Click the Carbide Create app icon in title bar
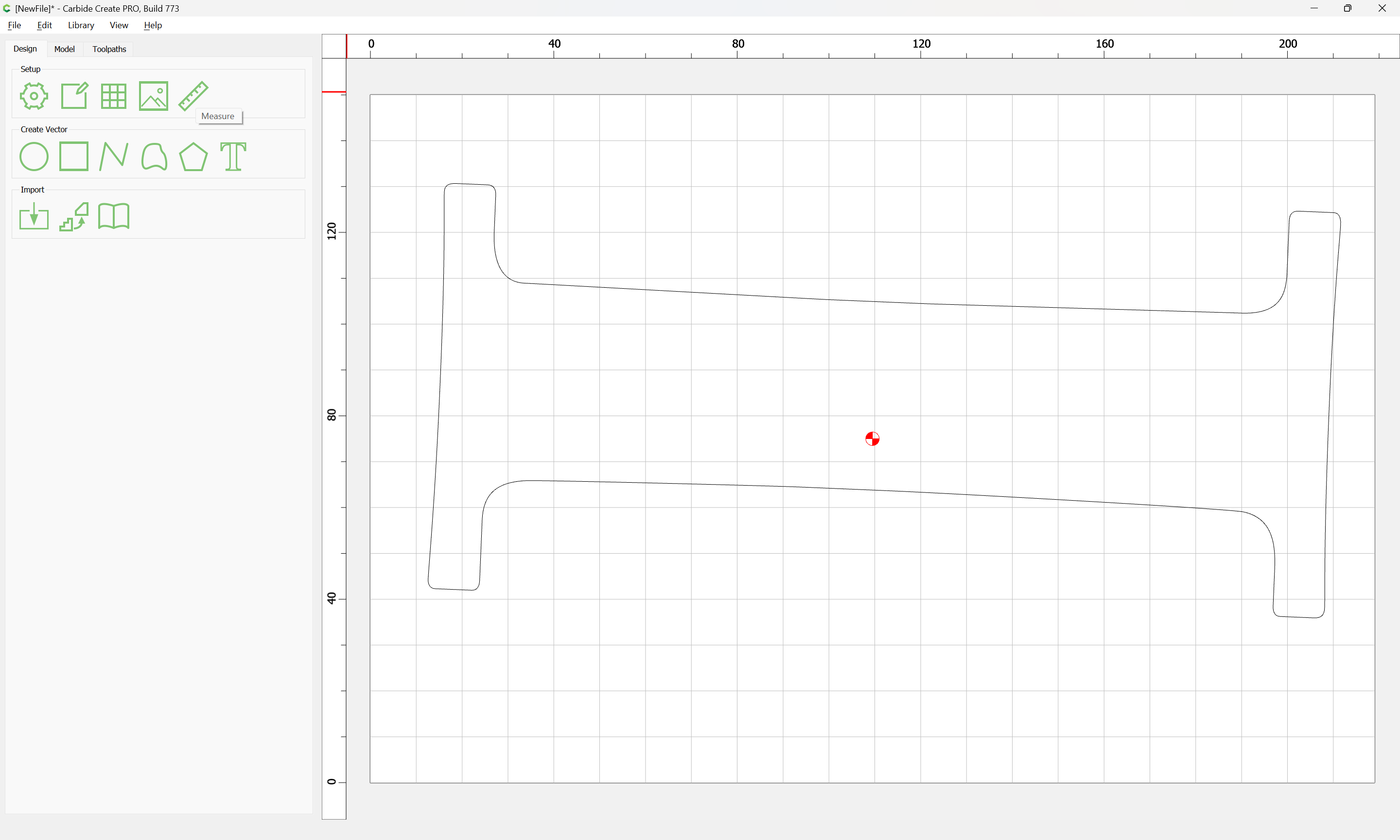 pyautogui.click(x=7, y=8)
